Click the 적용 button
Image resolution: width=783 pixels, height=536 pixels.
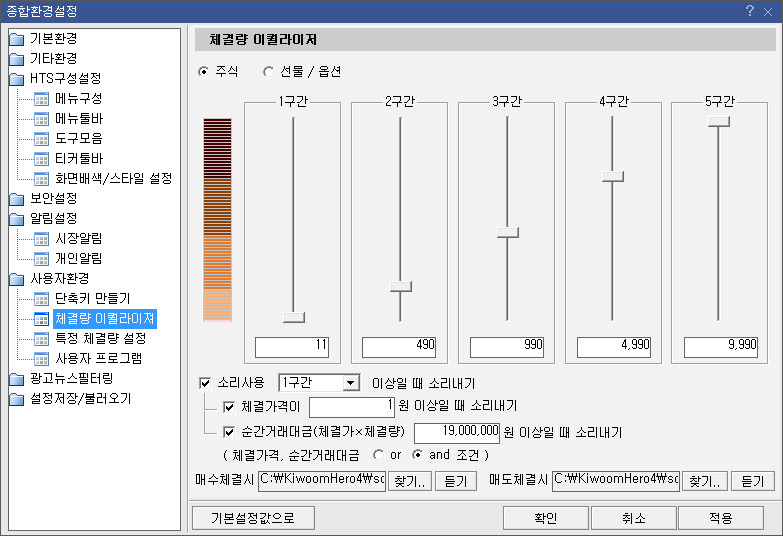[x=721, y=518]
